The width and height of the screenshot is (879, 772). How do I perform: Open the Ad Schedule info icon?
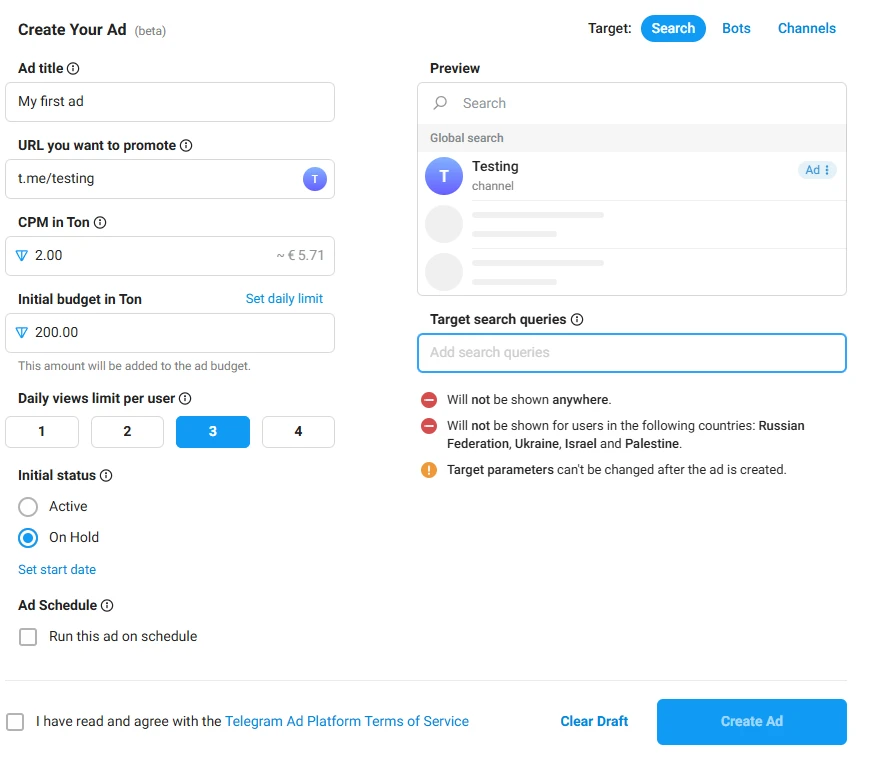107,605
